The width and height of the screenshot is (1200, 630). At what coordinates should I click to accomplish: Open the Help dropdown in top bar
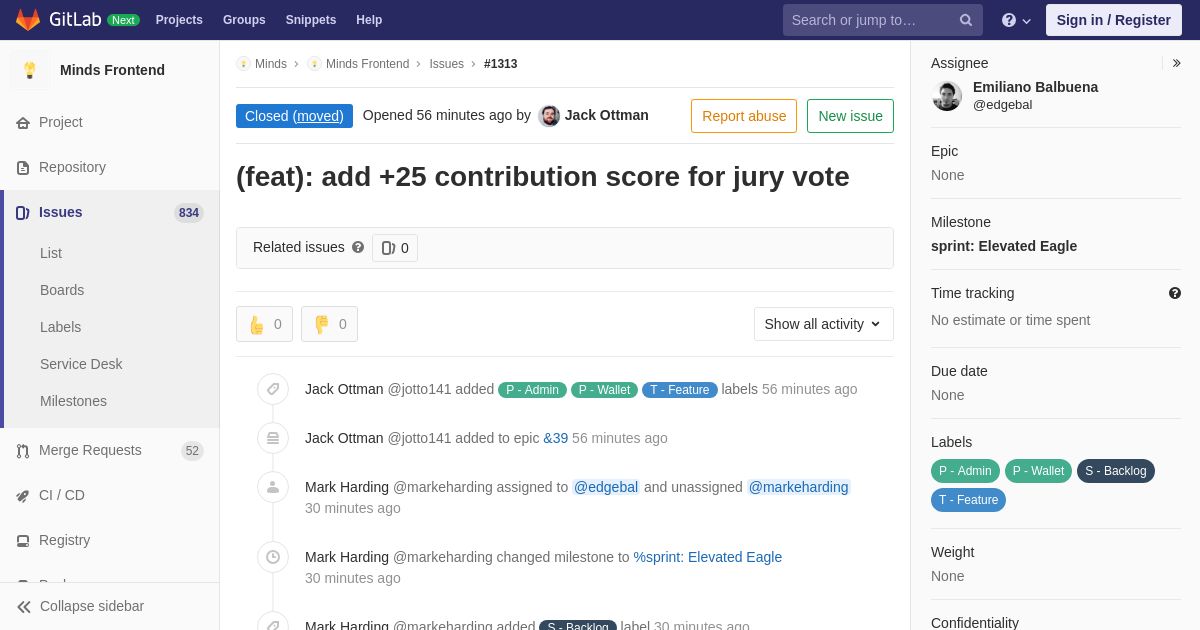(x=1016, y=20)
